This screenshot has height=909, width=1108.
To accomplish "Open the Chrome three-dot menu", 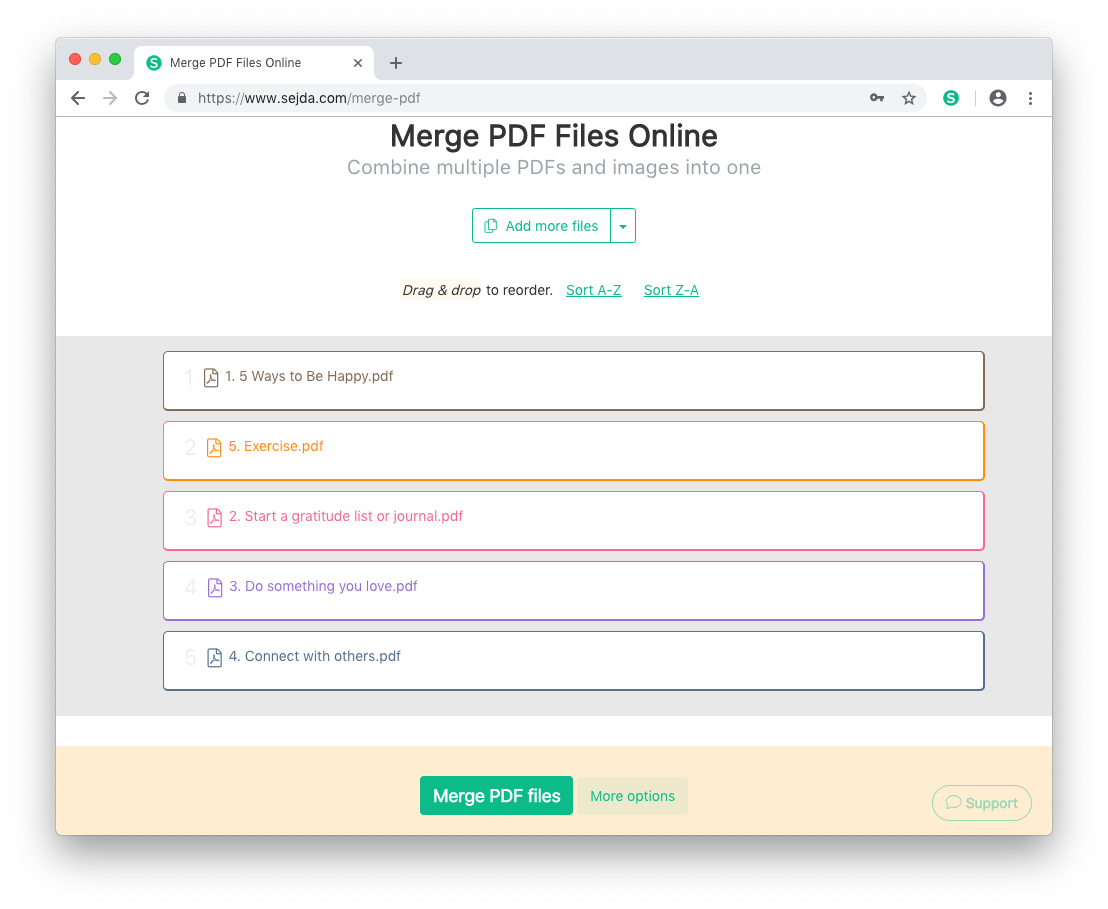I will tap(1031, 98).
